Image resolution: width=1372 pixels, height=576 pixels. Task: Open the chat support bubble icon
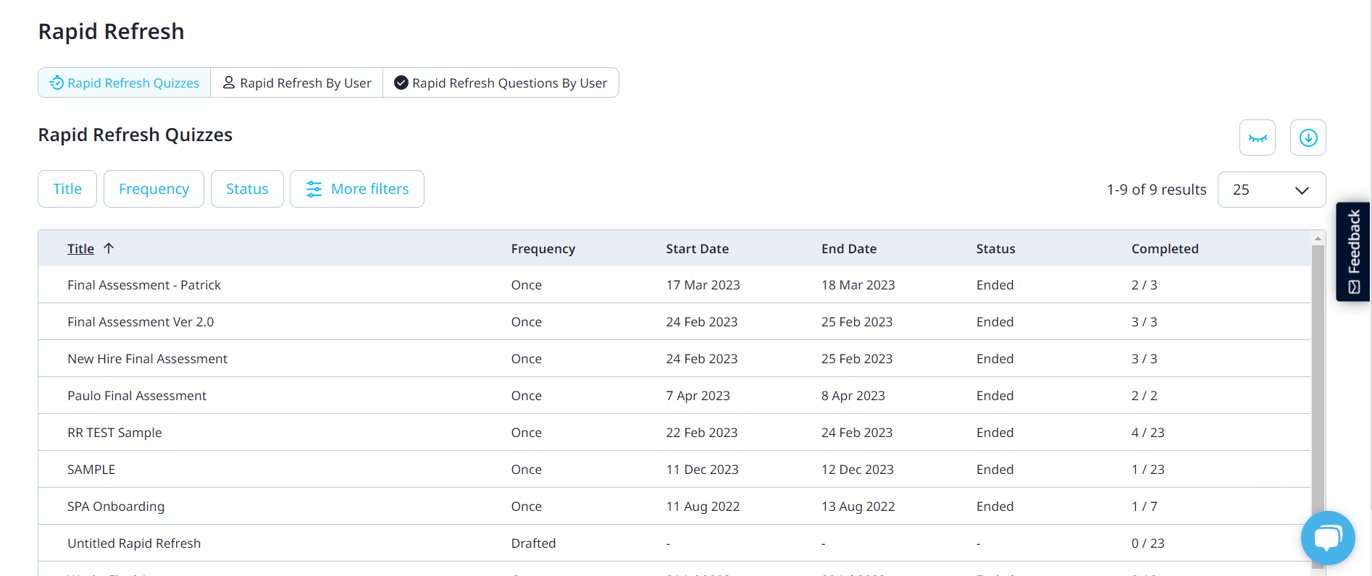tap(1327, 538)
